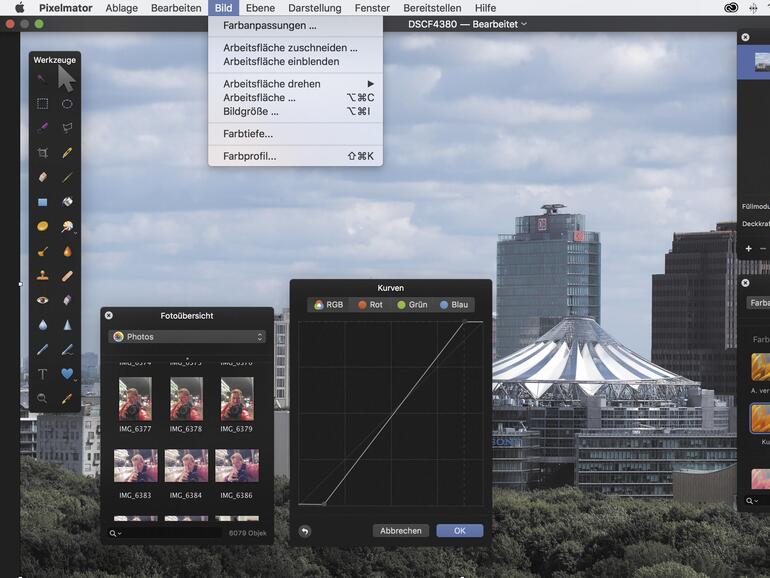The width and height of the screenshot is (770, 578).
Task: Click the bottom-left curve control point
Action: point(324,504)
